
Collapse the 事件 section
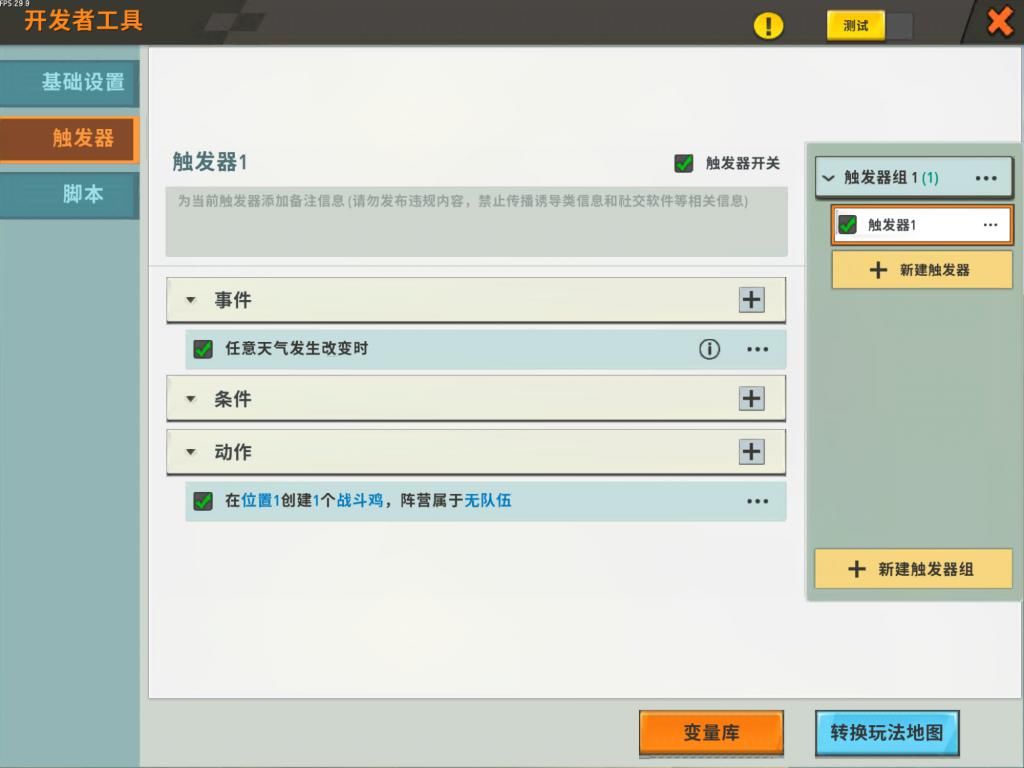190,299
